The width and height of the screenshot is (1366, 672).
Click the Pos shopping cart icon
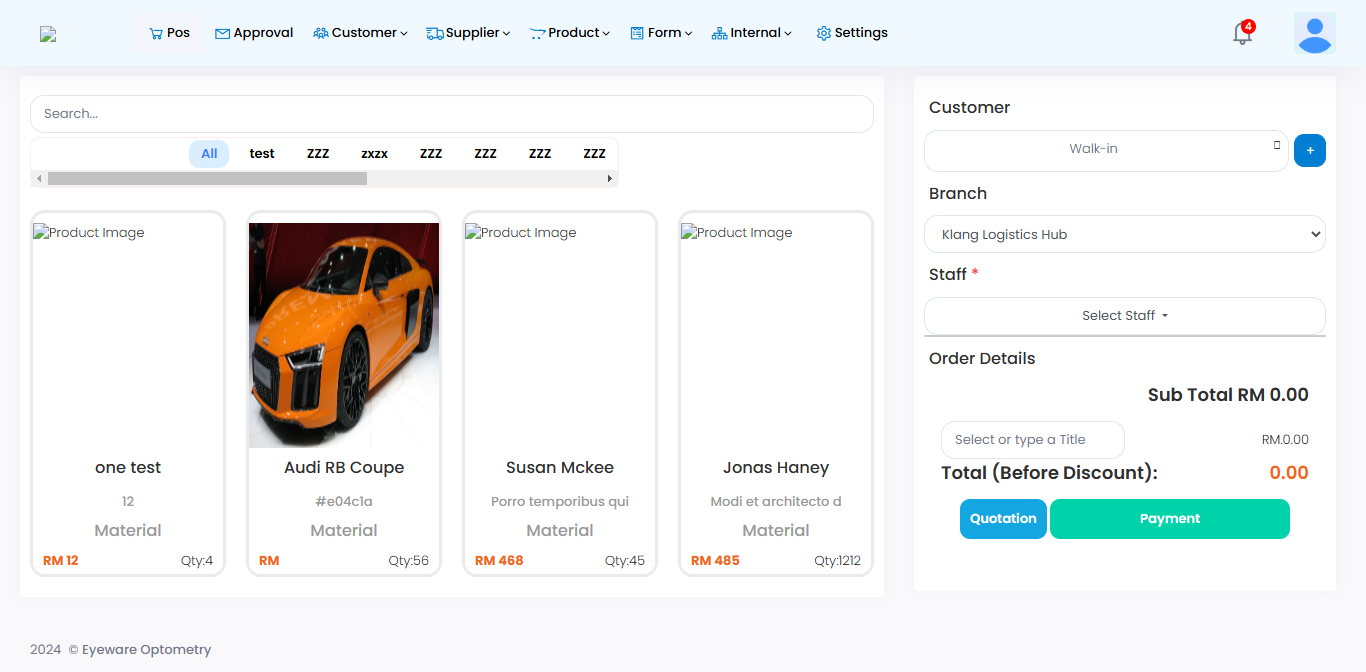156,33
